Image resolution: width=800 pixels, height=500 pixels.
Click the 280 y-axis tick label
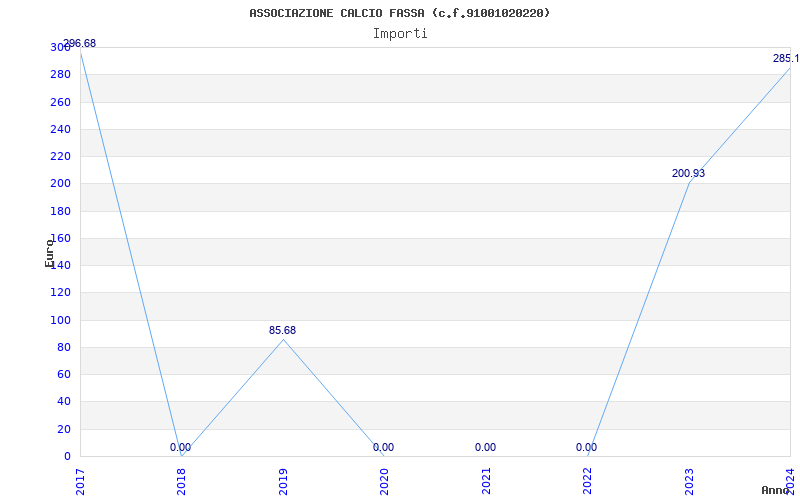pyautogui.click(x=60, y=75)
